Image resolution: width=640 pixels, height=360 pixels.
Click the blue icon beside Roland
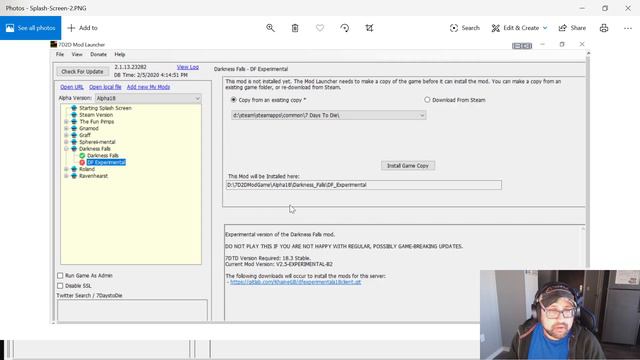[74, 169]
